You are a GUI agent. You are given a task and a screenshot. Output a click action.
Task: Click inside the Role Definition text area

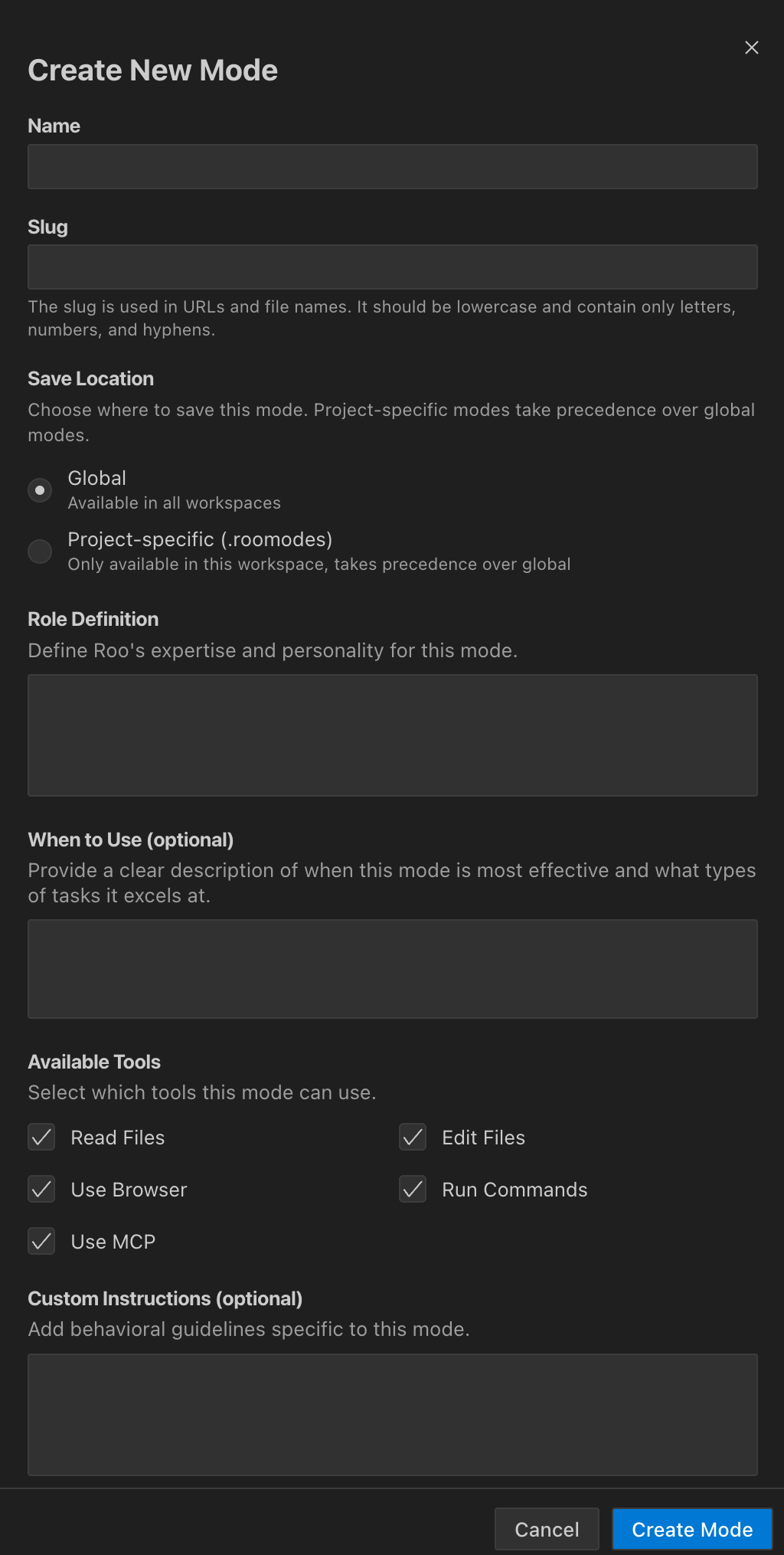[x=392, y=735]
